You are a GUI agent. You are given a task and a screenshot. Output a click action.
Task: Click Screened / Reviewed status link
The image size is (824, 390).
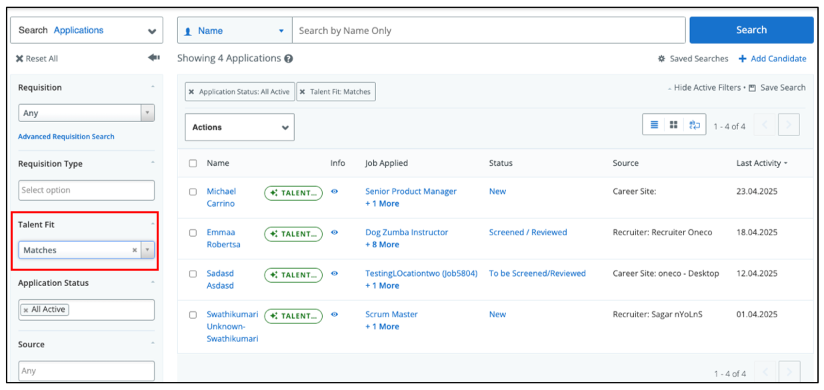528,232
